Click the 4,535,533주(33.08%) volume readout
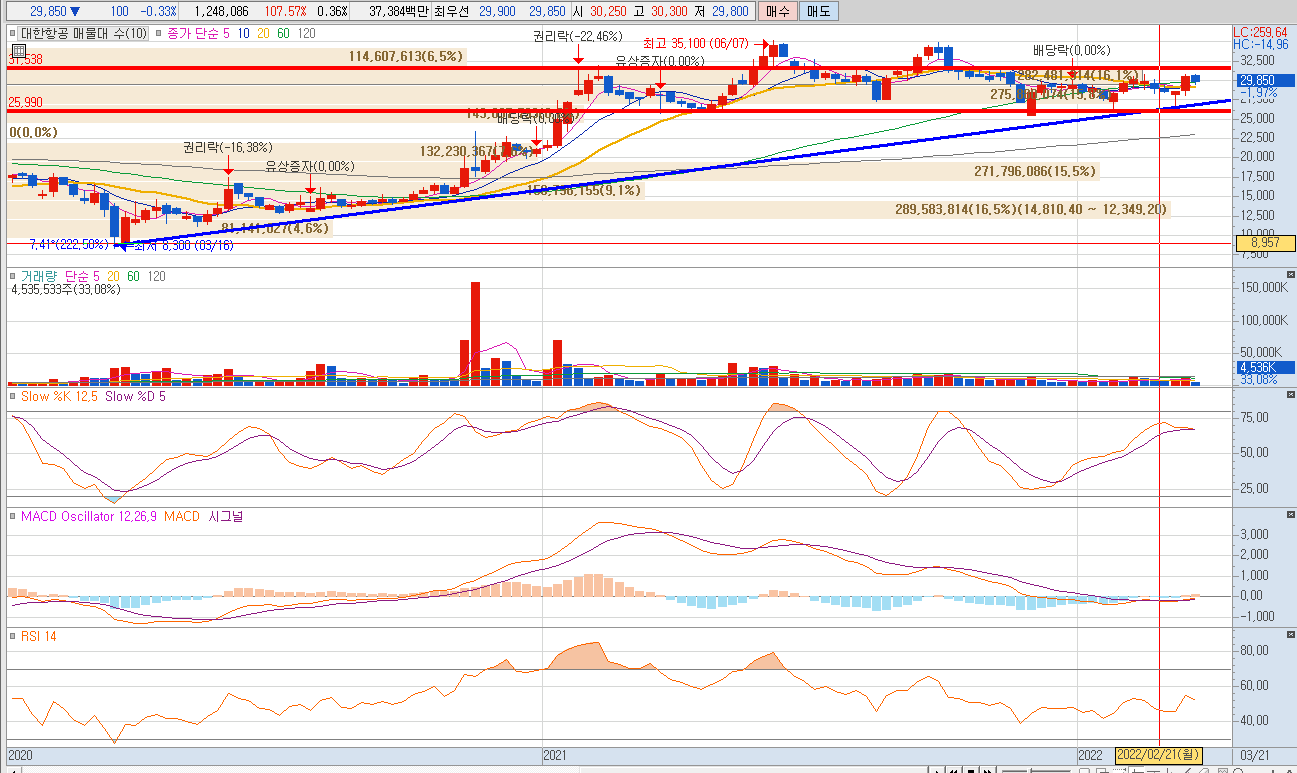The image size is (1297, 773). click(66, 290)
